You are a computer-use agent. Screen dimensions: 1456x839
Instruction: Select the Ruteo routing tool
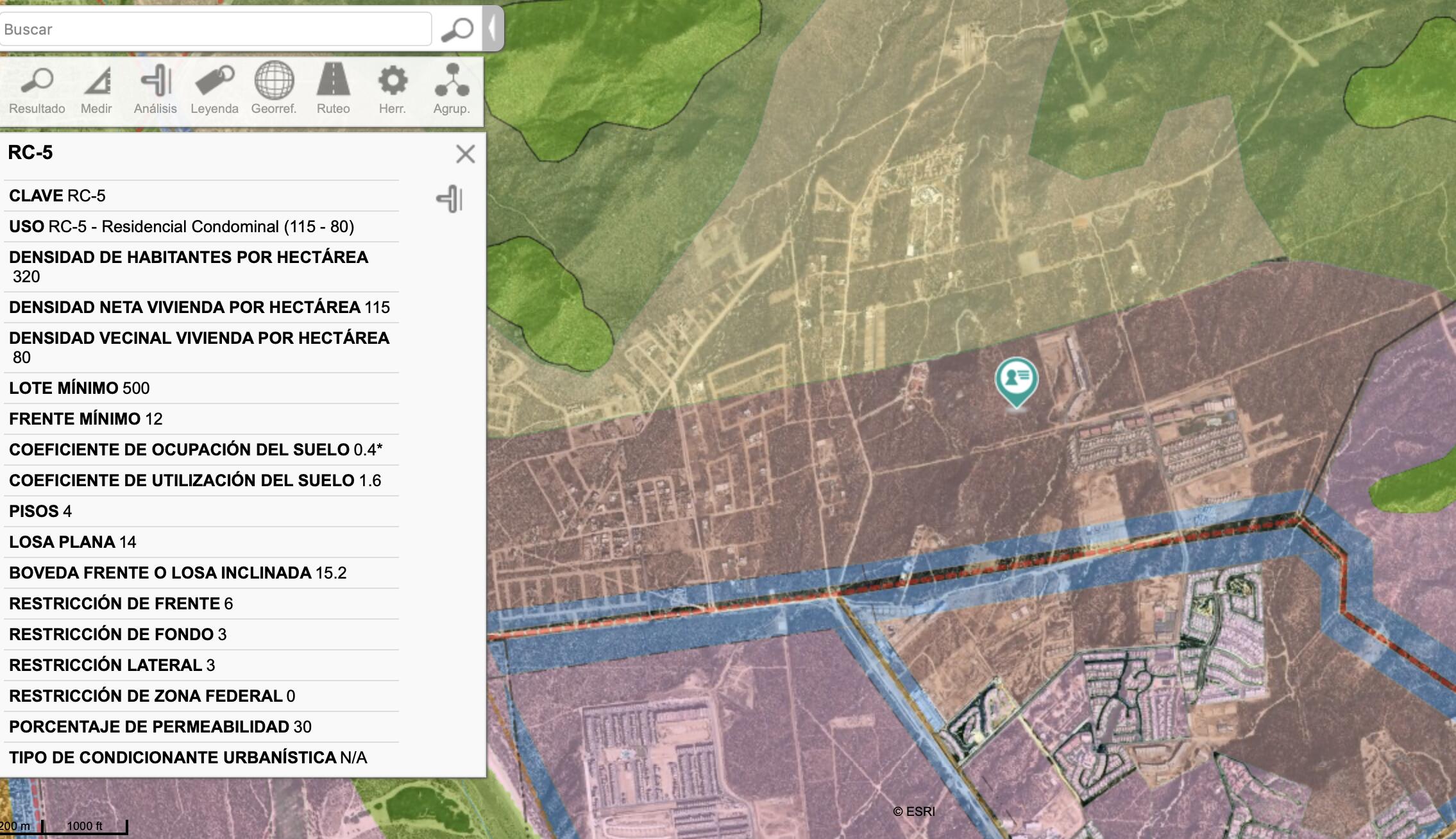[x=333, y=90]
